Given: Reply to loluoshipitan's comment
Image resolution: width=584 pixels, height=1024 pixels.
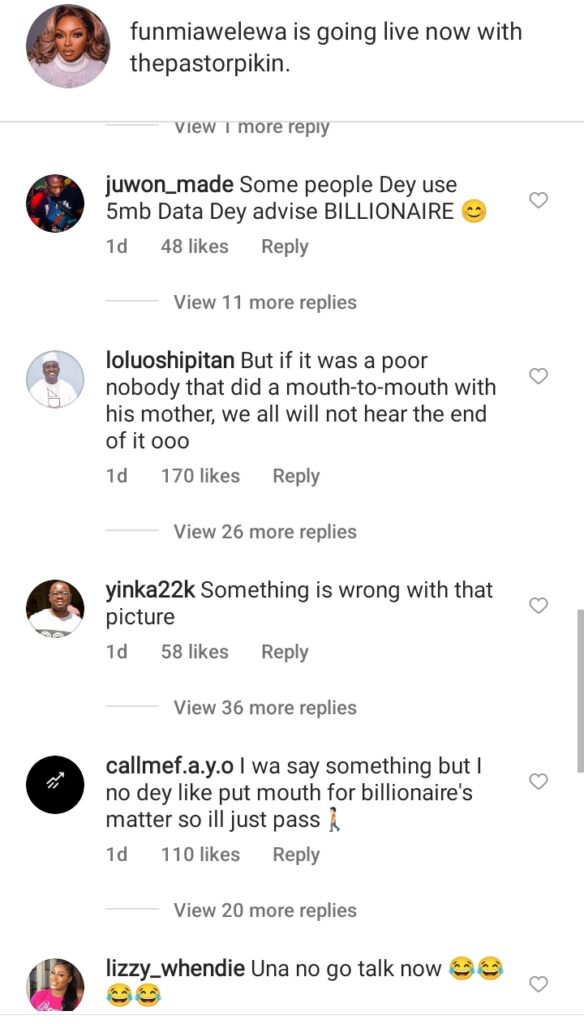Looking at the screenshot, I should tap(296, 476).
